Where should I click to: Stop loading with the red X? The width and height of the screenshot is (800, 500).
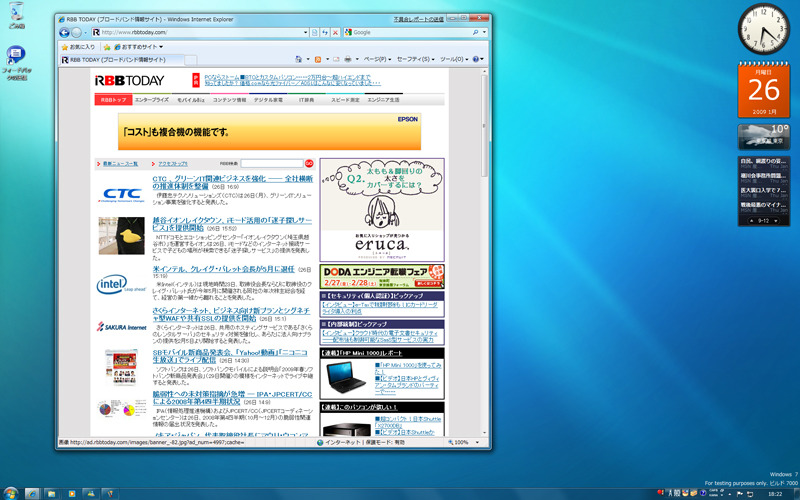335,32
